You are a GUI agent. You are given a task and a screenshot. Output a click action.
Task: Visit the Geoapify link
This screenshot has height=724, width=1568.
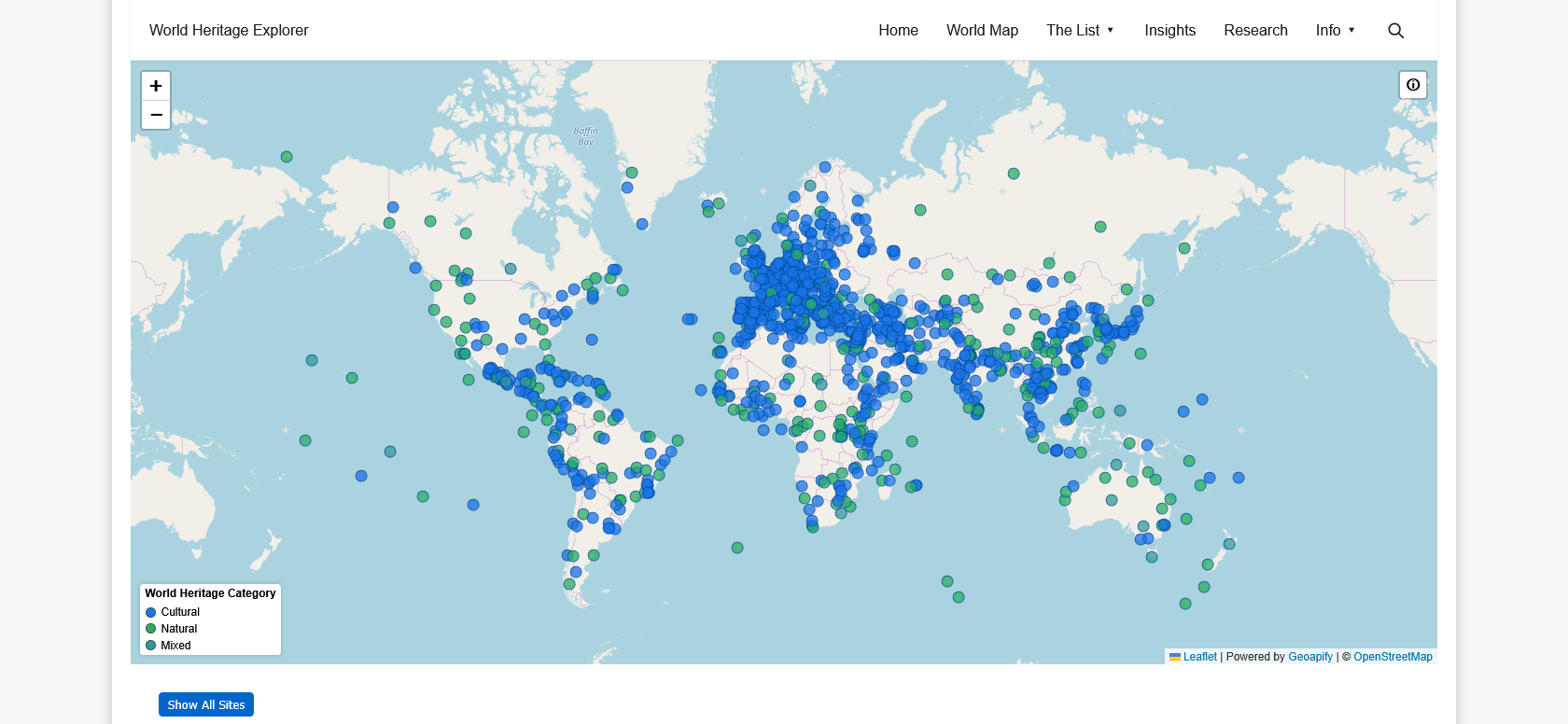tap(1310, 657)
